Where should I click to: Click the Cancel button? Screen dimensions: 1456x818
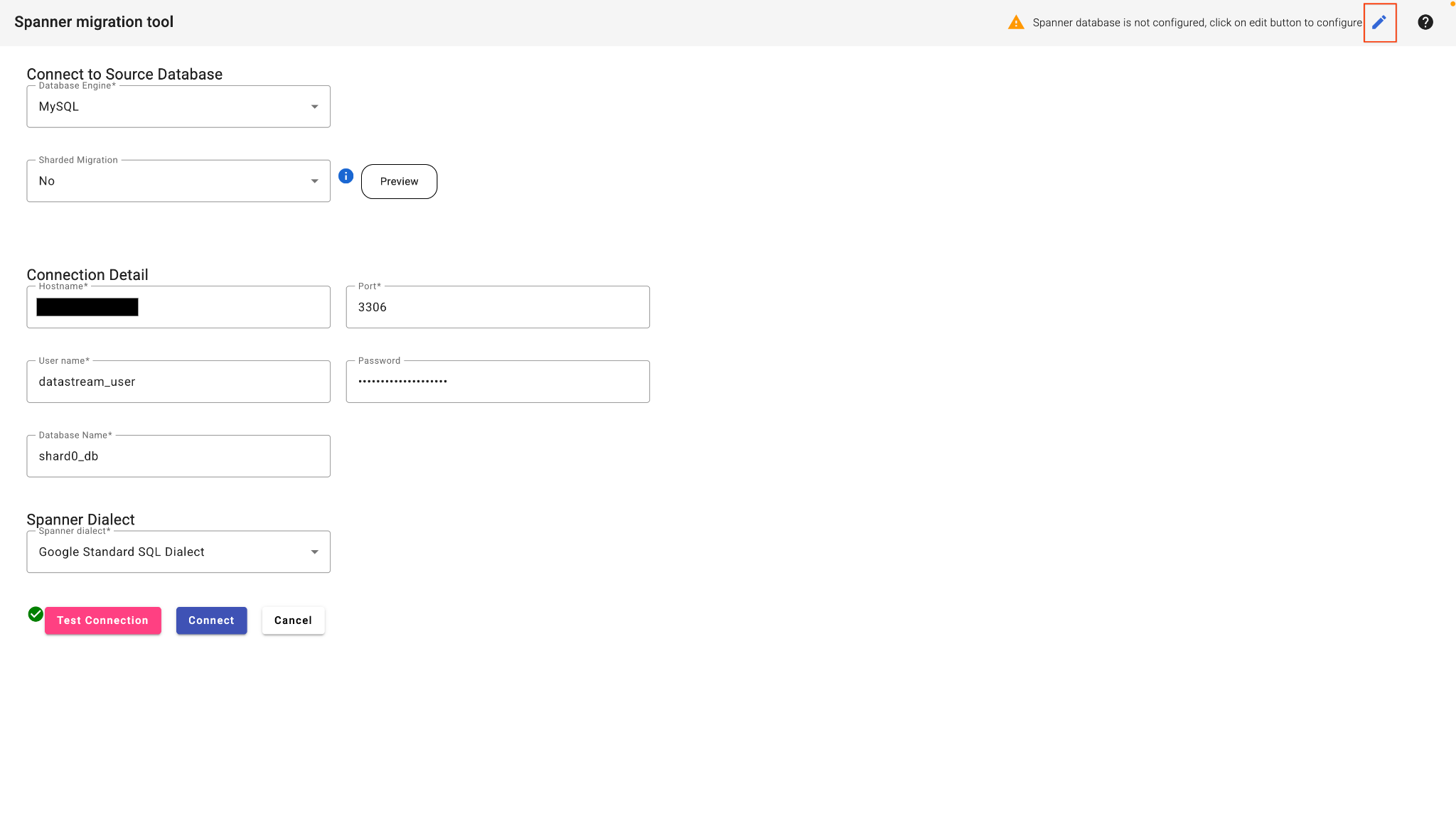293,620
